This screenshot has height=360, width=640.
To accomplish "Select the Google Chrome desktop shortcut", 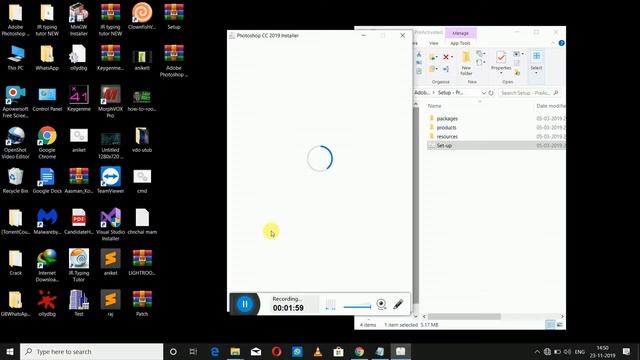I will click(47, 142).
